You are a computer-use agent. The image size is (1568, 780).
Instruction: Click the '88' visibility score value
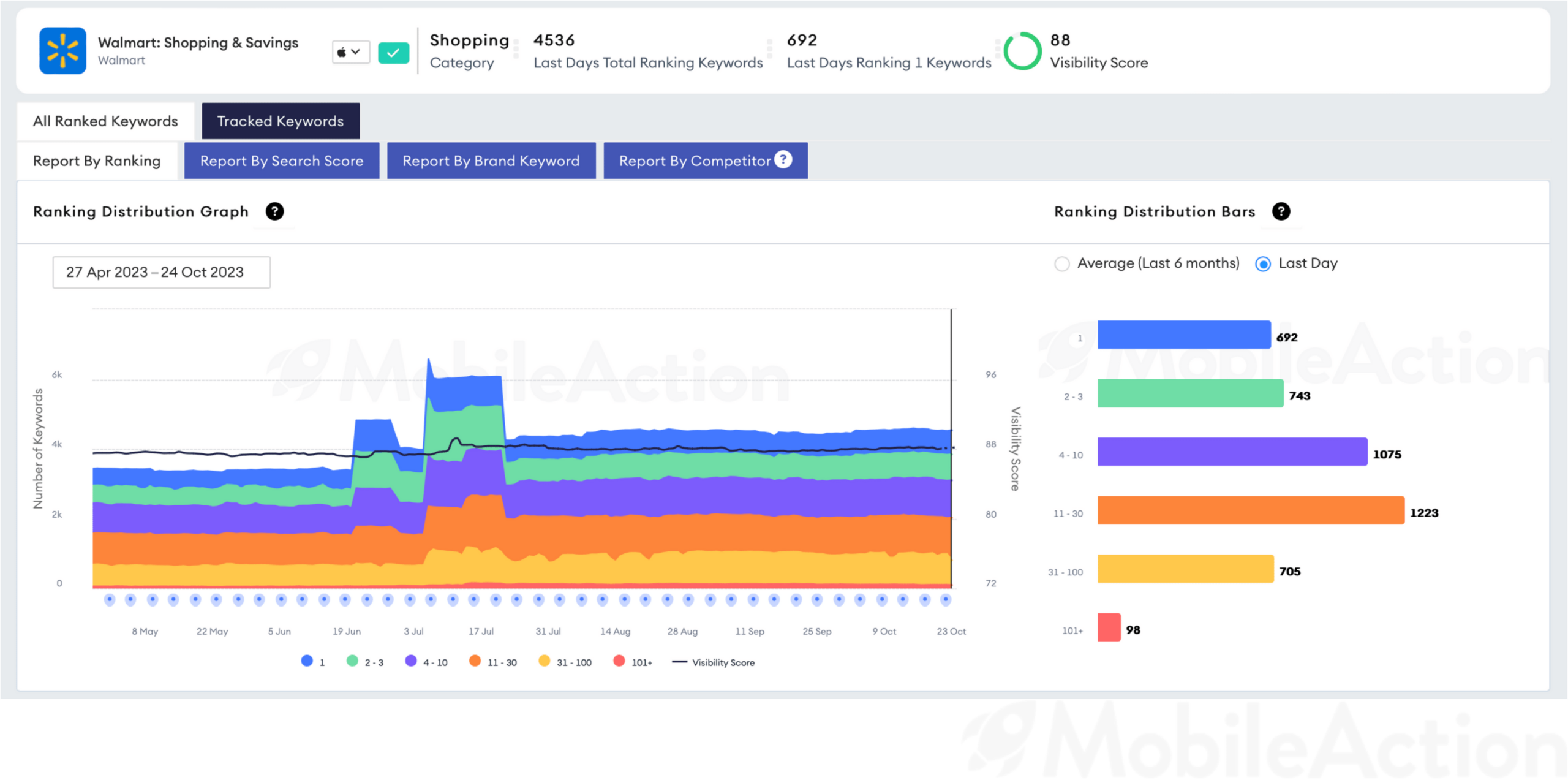tap(1060, 40)
